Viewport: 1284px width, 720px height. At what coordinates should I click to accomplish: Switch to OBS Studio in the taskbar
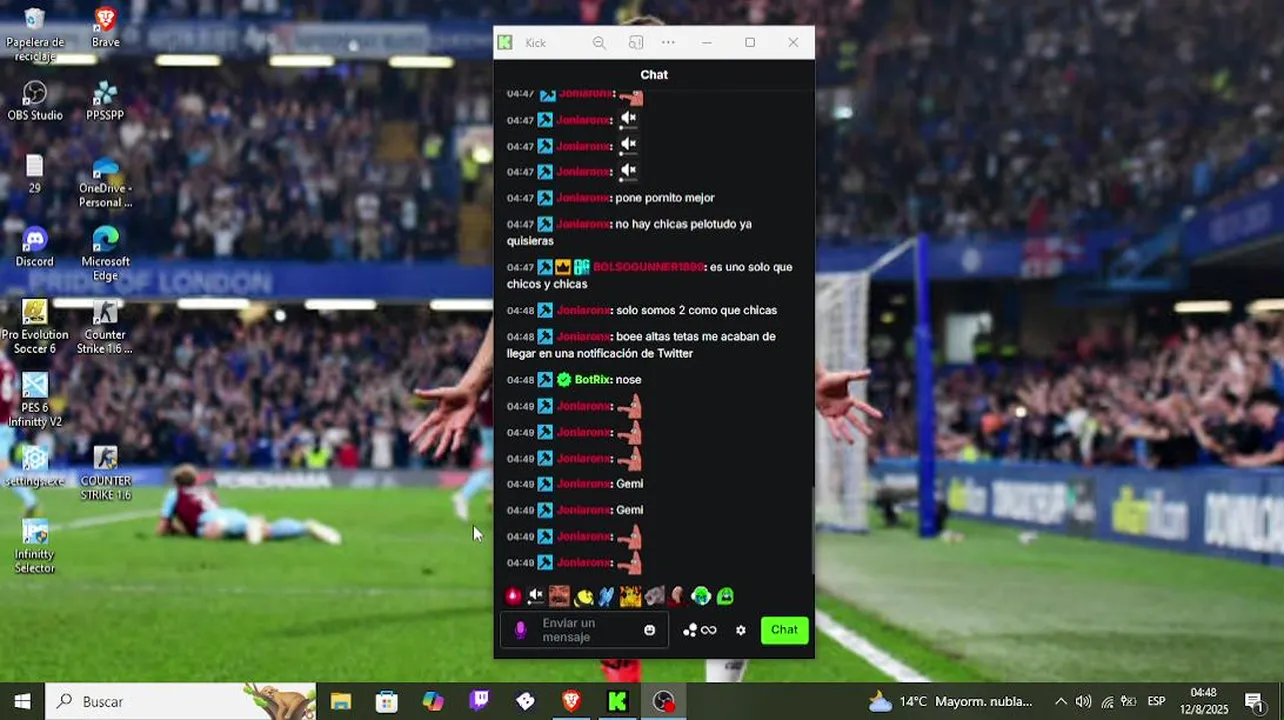pyautogui.click(x=663, y=701)
